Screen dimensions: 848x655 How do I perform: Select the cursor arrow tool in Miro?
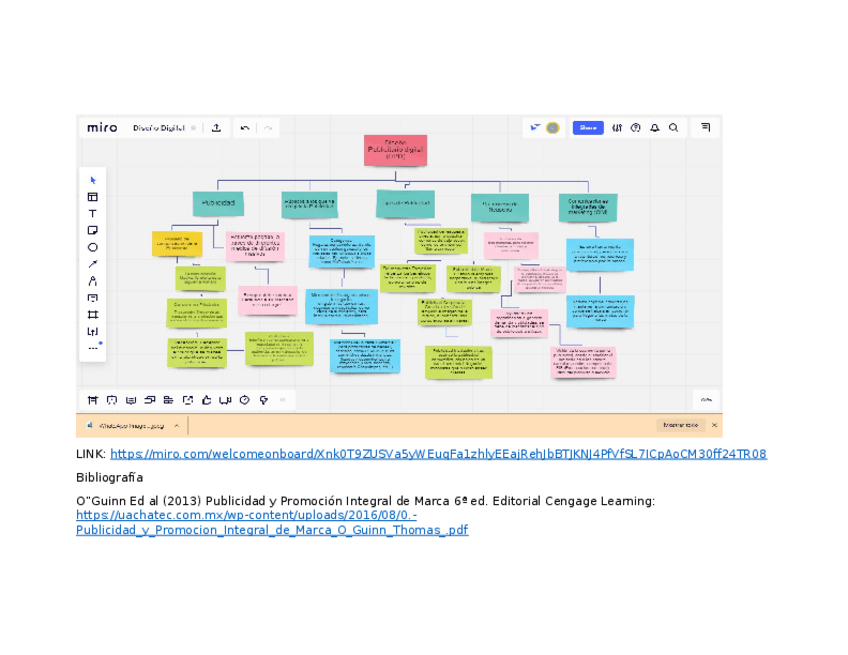pyautogui.click(x=93, y=180)
